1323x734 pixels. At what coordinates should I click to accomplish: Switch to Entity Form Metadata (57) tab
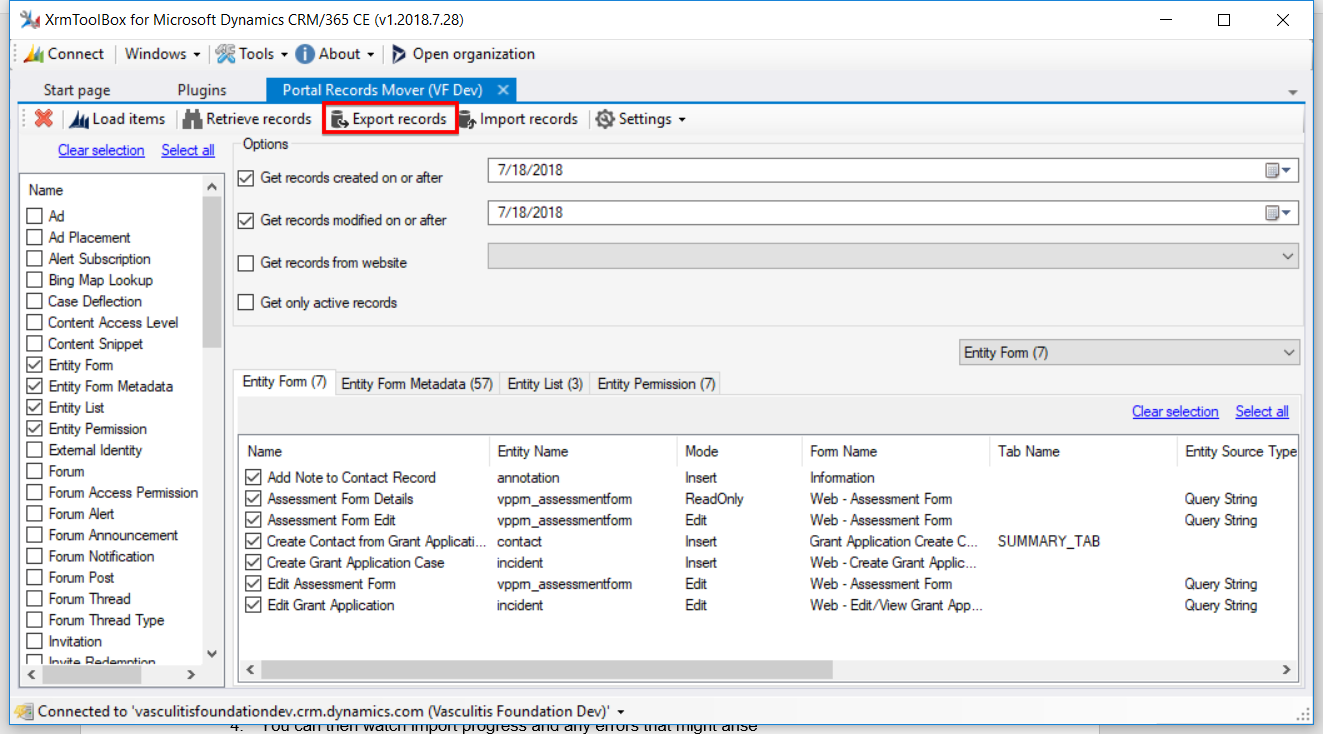[417, 384]
